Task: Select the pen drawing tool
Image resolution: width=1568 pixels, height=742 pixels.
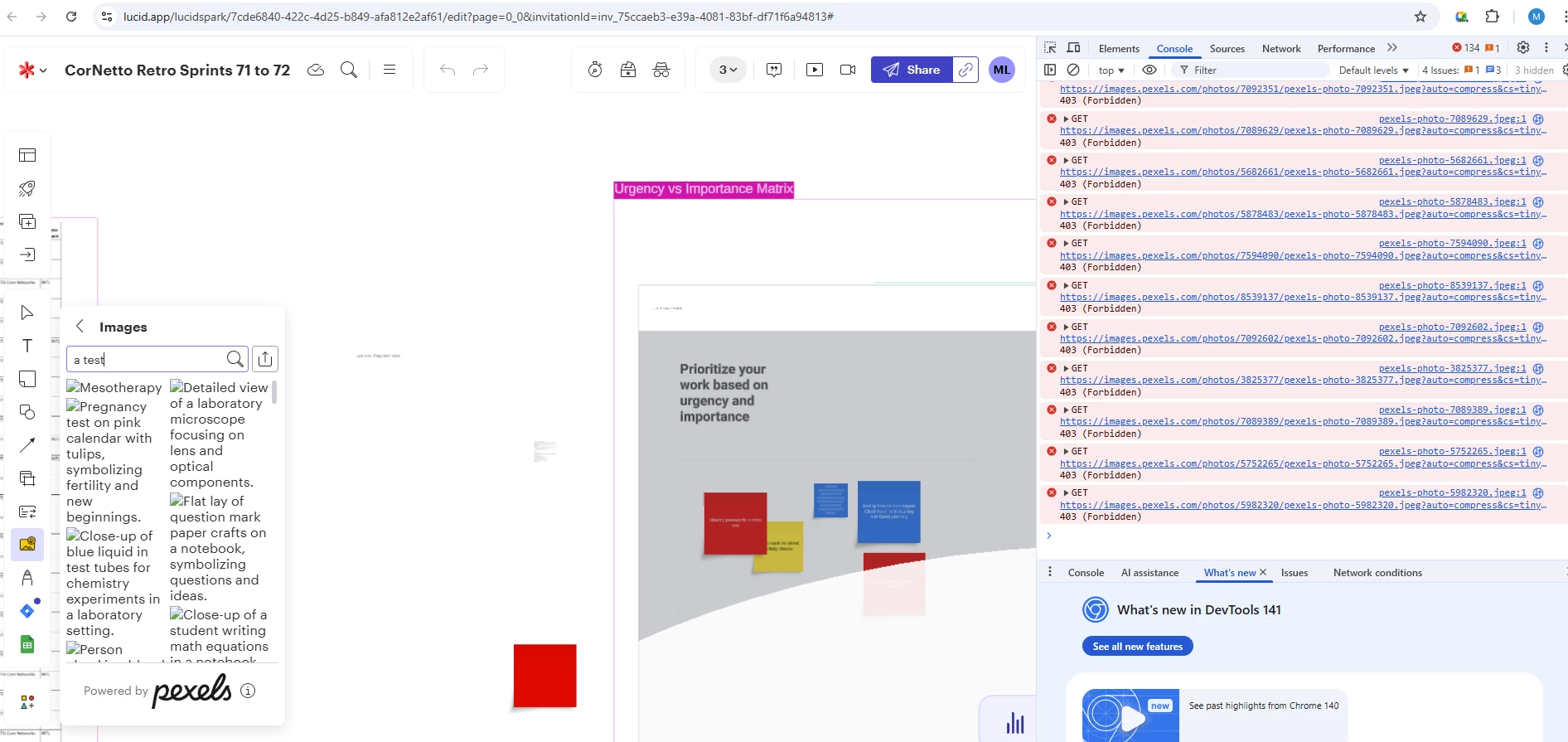Action: coord(27,578)
